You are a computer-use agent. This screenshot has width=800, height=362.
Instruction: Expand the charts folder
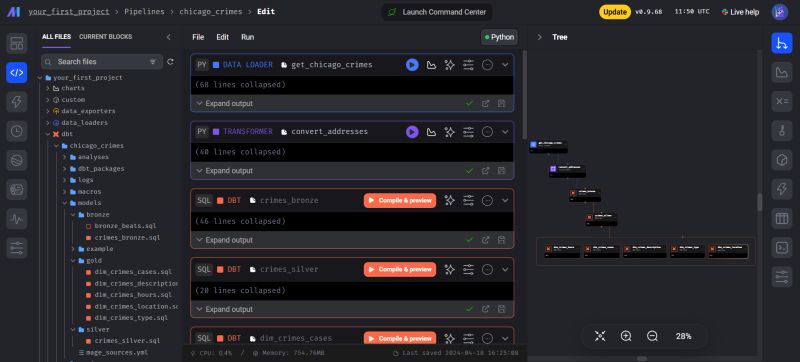[47, 89]
